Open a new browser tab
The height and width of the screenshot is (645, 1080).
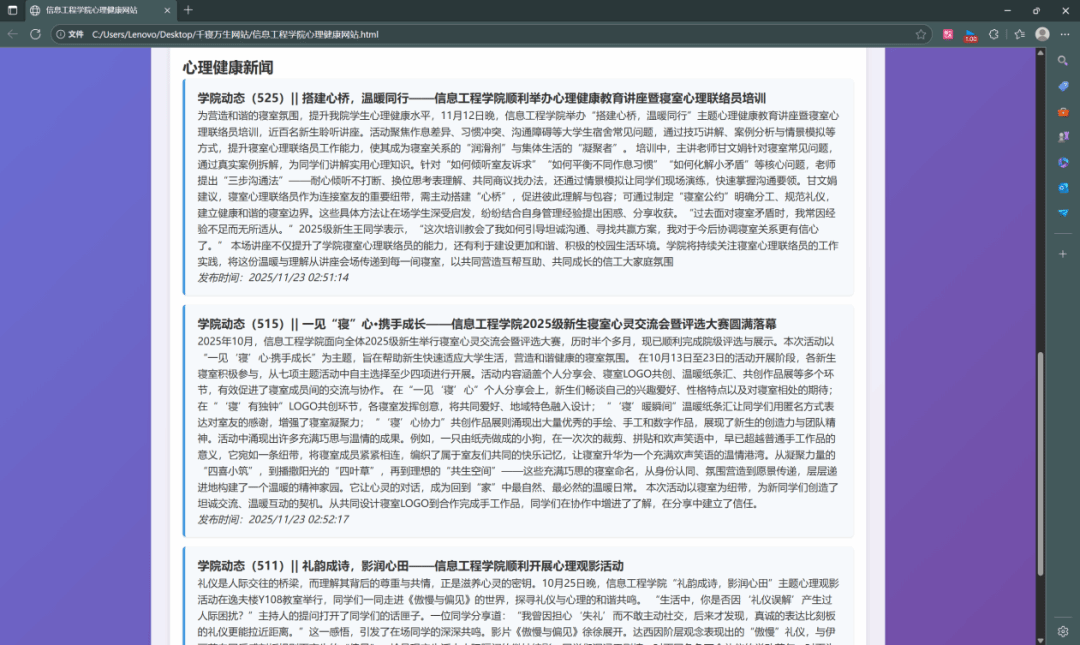[188, 10]
